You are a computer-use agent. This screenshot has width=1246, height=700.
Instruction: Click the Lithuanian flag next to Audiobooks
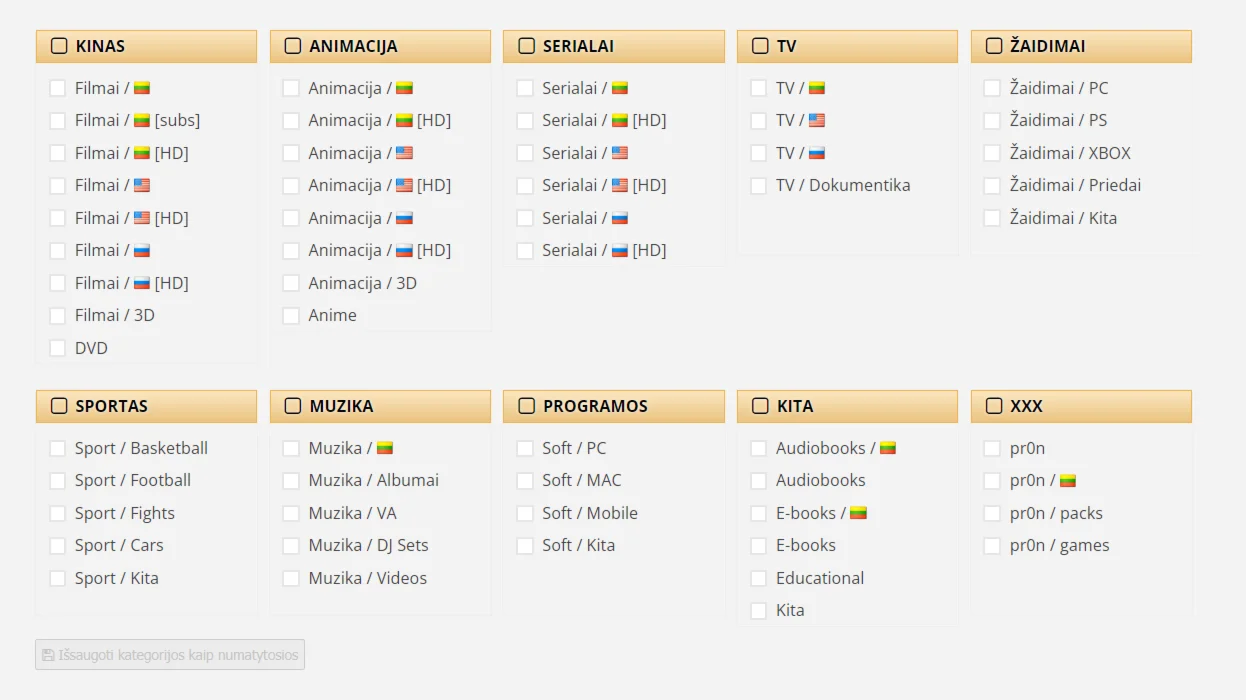pos(888,449)
